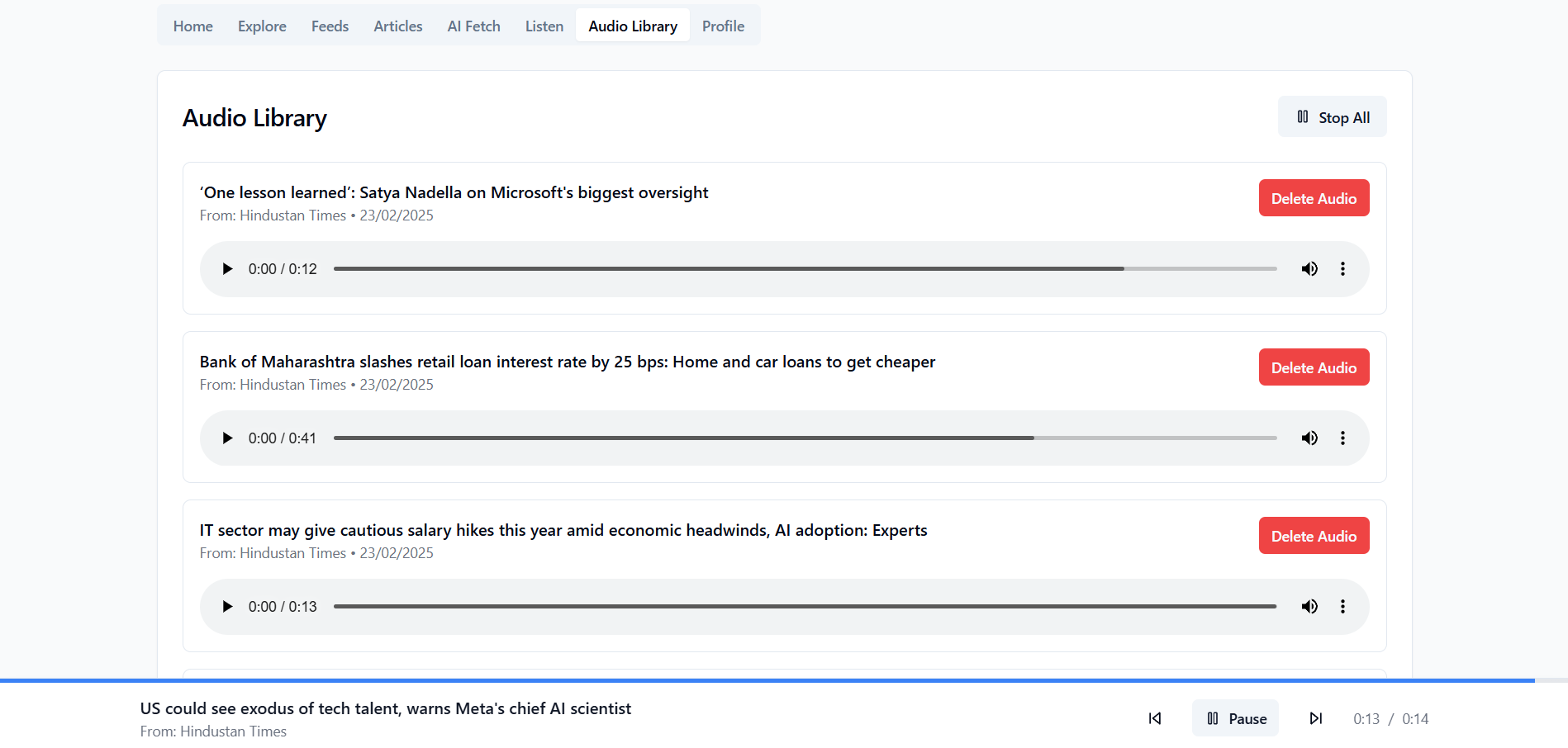Click Stop All button
The image size is (1568, 748).
click(1333, 117)
